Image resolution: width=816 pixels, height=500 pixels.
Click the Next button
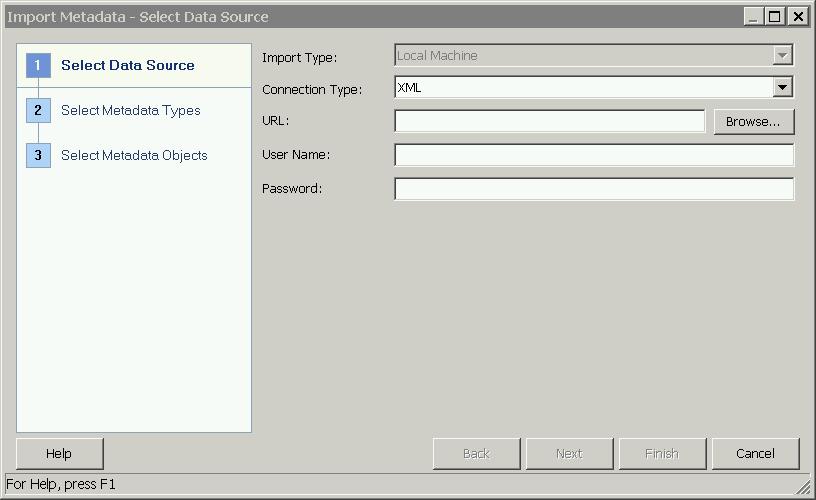tap(569, 453)
